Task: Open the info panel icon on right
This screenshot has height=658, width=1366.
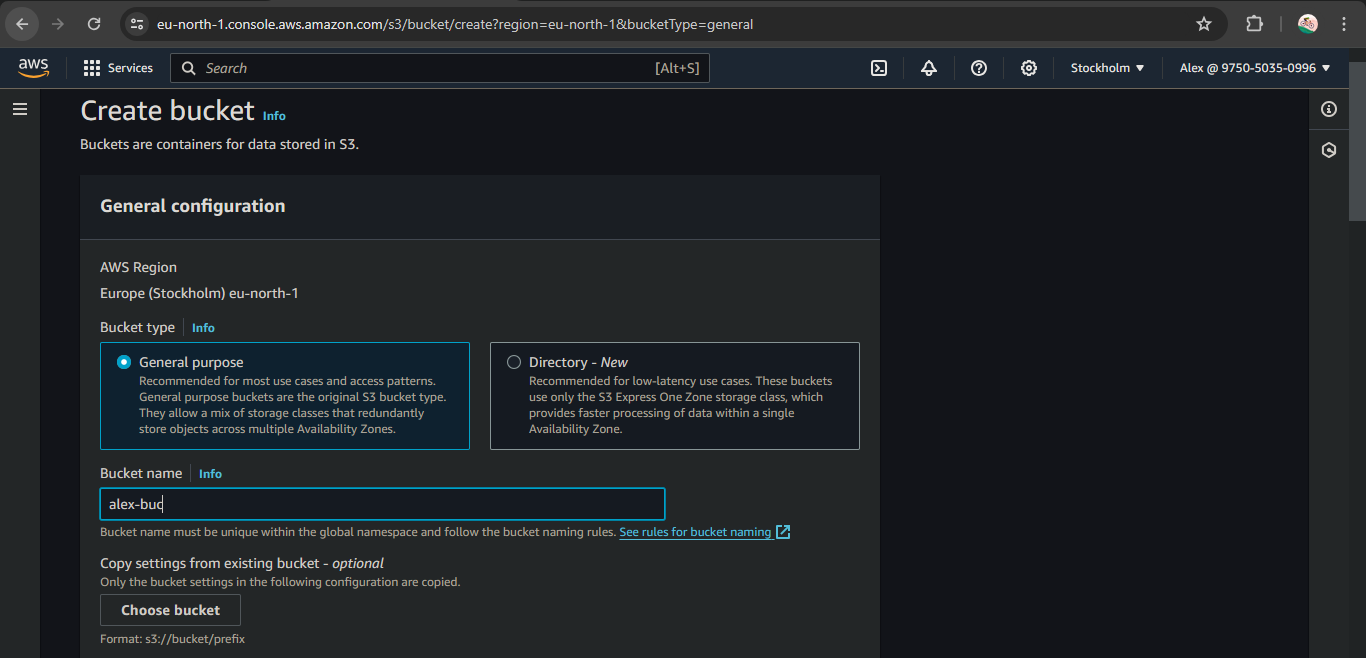Action: (x=1329, y=109)
